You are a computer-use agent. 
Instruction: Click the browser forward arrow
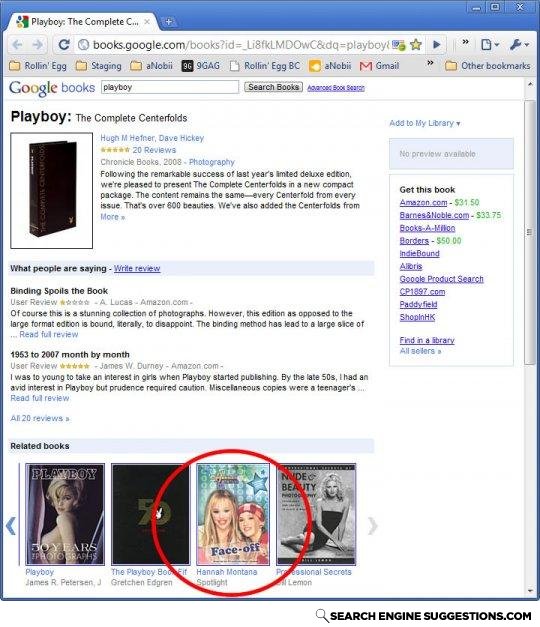coord(38,44)
